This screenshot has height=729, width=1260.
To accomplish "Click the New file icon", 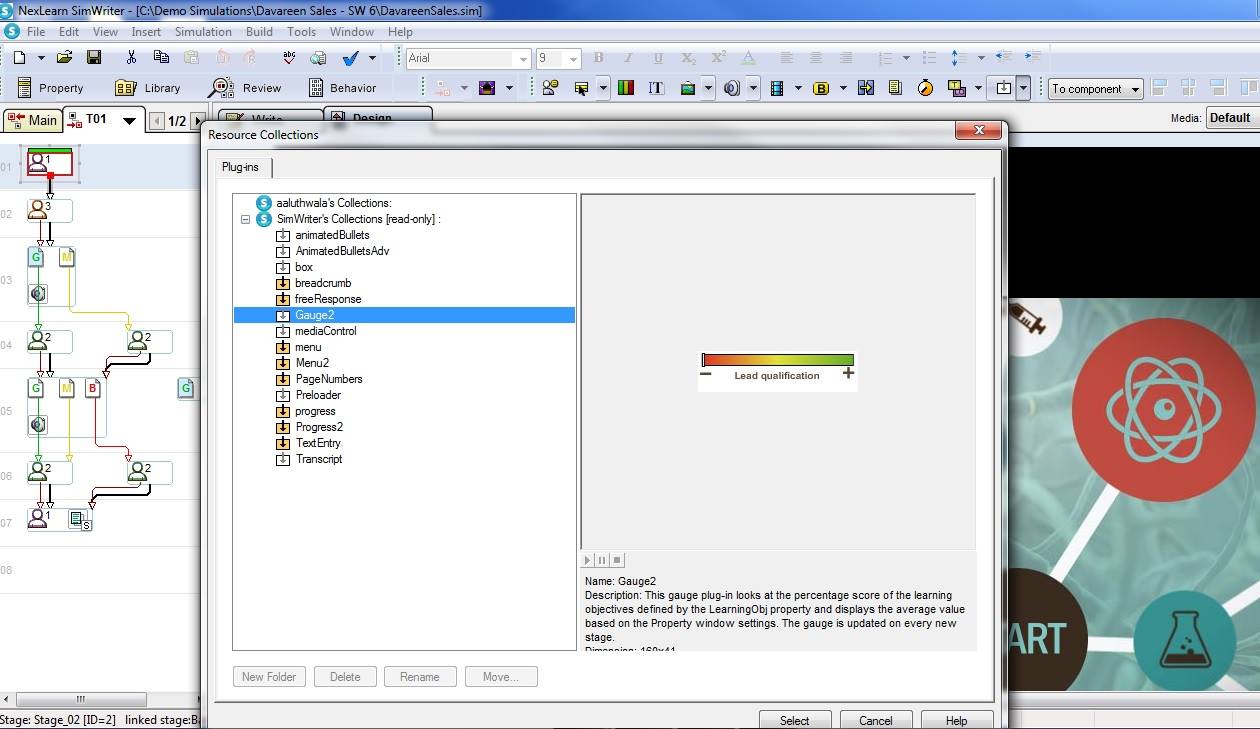I will click(20, 58).
